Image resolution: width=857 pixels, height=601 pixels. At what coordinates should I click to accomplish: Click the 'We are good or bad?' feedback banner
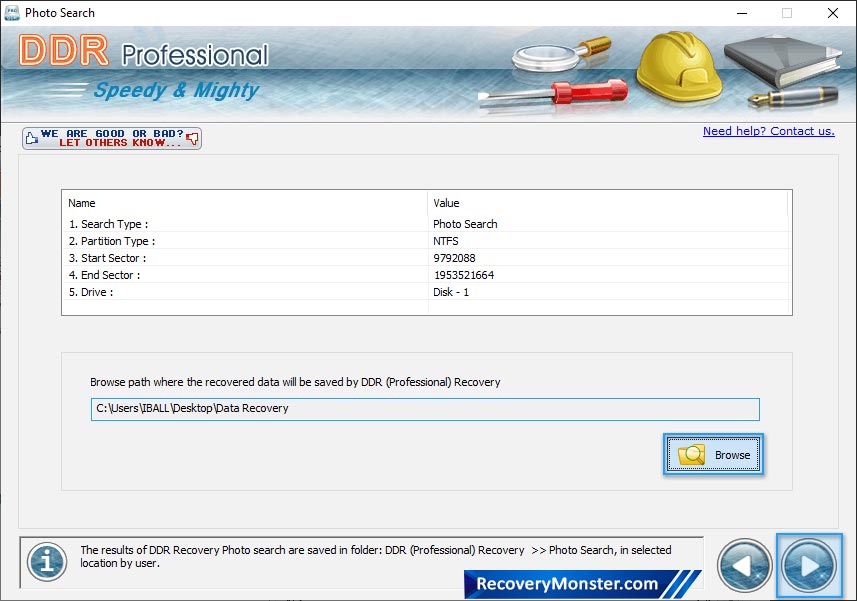[112, 138]
